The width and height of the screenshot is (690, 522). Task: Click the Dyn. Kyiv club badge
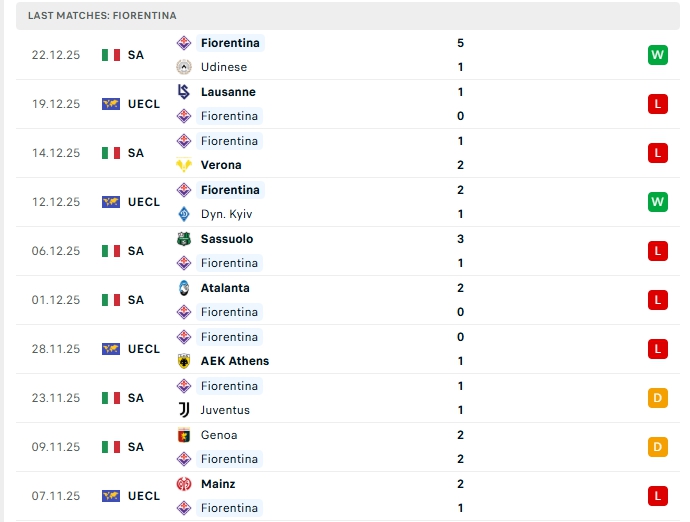click(x=184, y=214)
